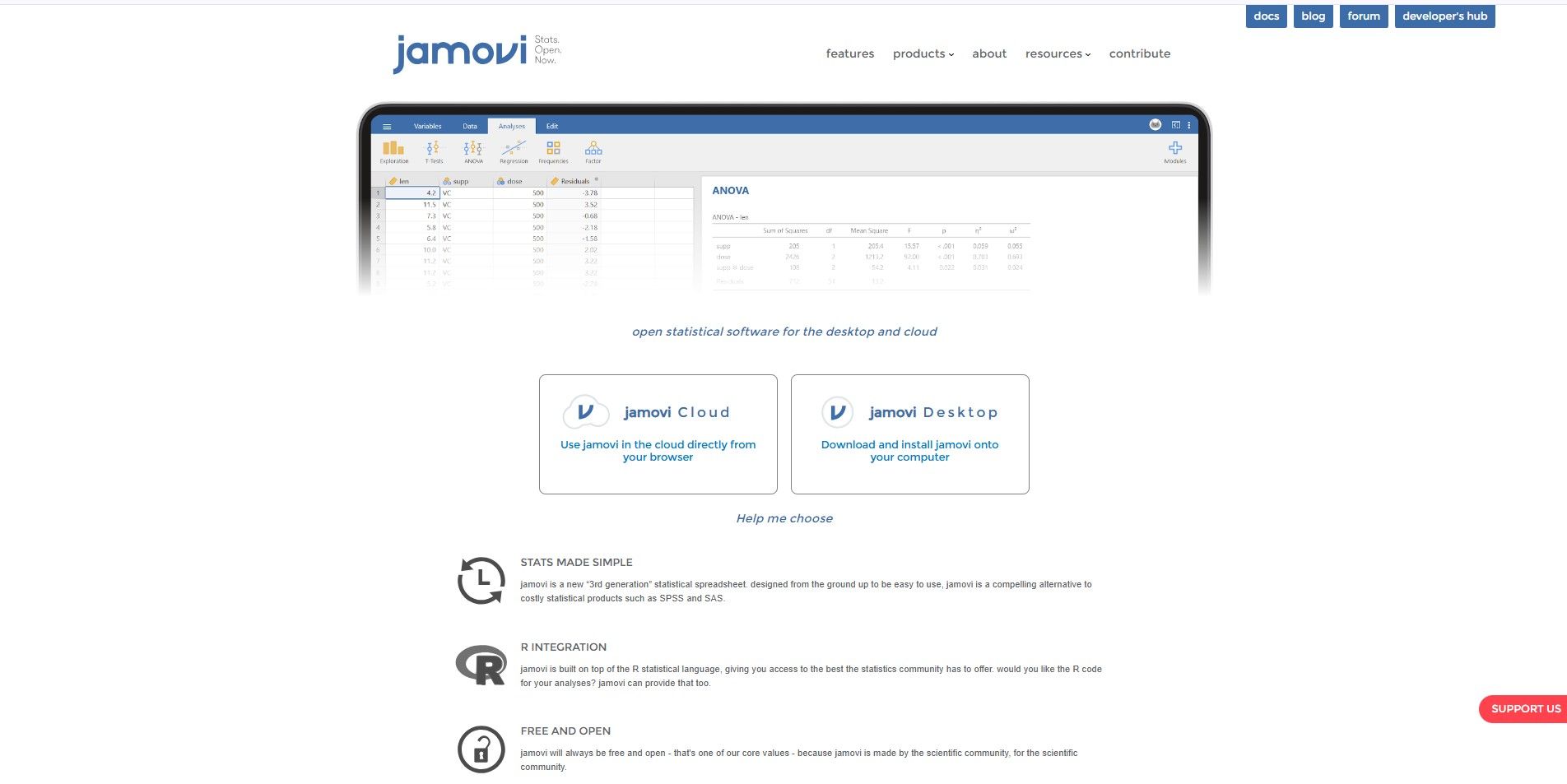Click the R logo icon
Image resolution: width=1567 pixels, height=784 pixels.
click(x=481, y=665)
